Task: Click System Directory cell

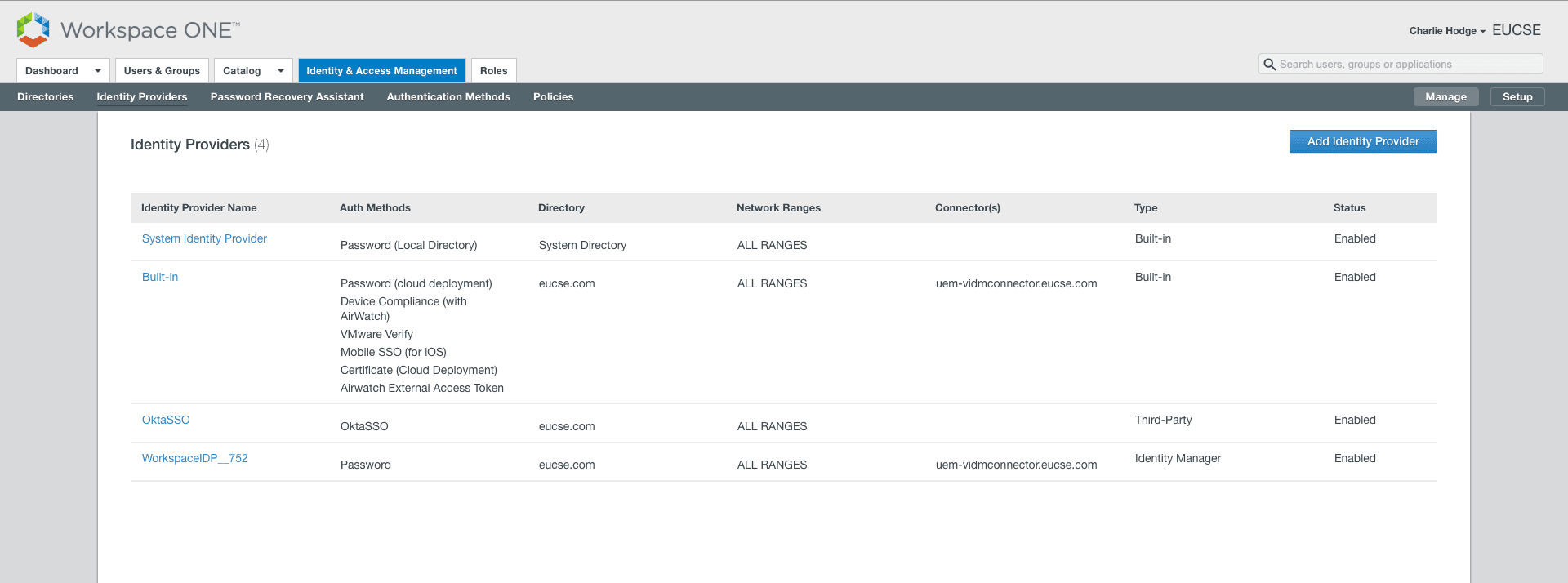Action: (x=582, y=246)
